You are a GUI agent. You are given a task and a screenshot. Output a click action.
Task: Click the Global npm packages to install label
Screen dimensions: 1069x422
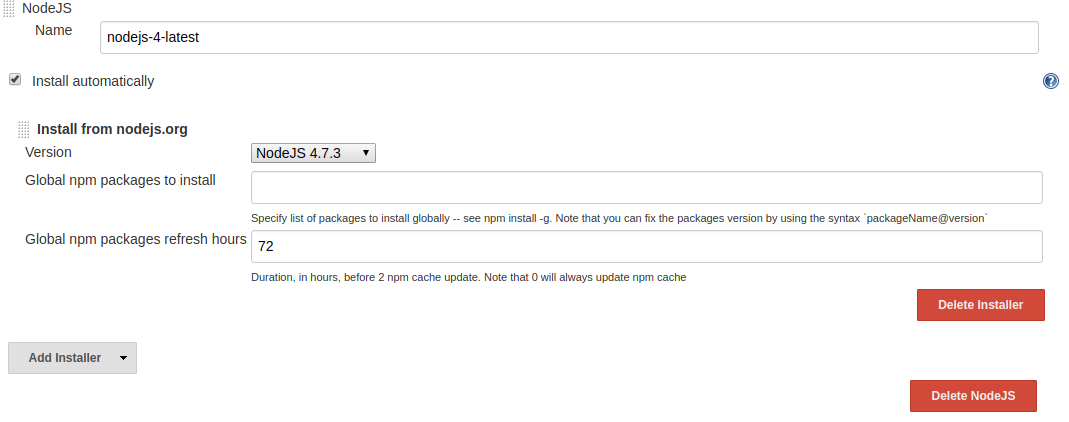(x=120, y=180)
